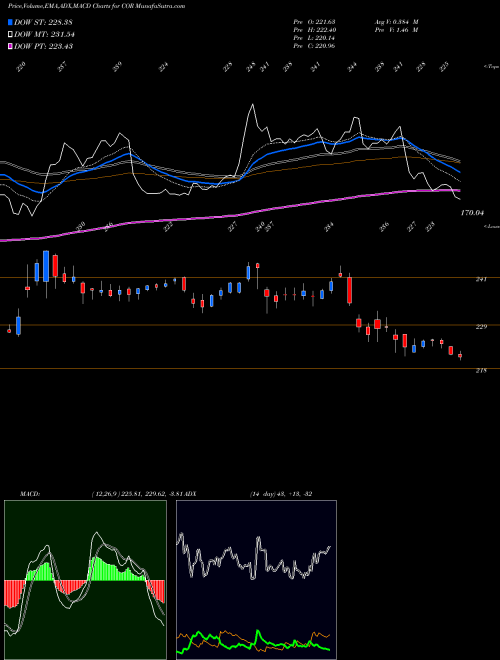Select the tallest blue candlestick near the left
Image resolution: width=500 pixels, height=660 pixels.
46,266
